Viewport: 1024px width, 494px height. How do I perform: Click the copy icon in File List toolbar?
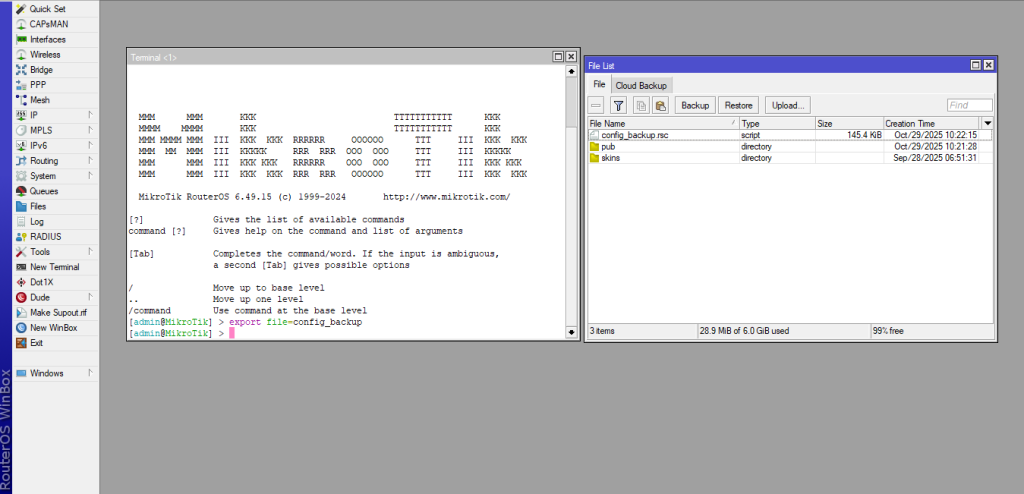point(641,105)
